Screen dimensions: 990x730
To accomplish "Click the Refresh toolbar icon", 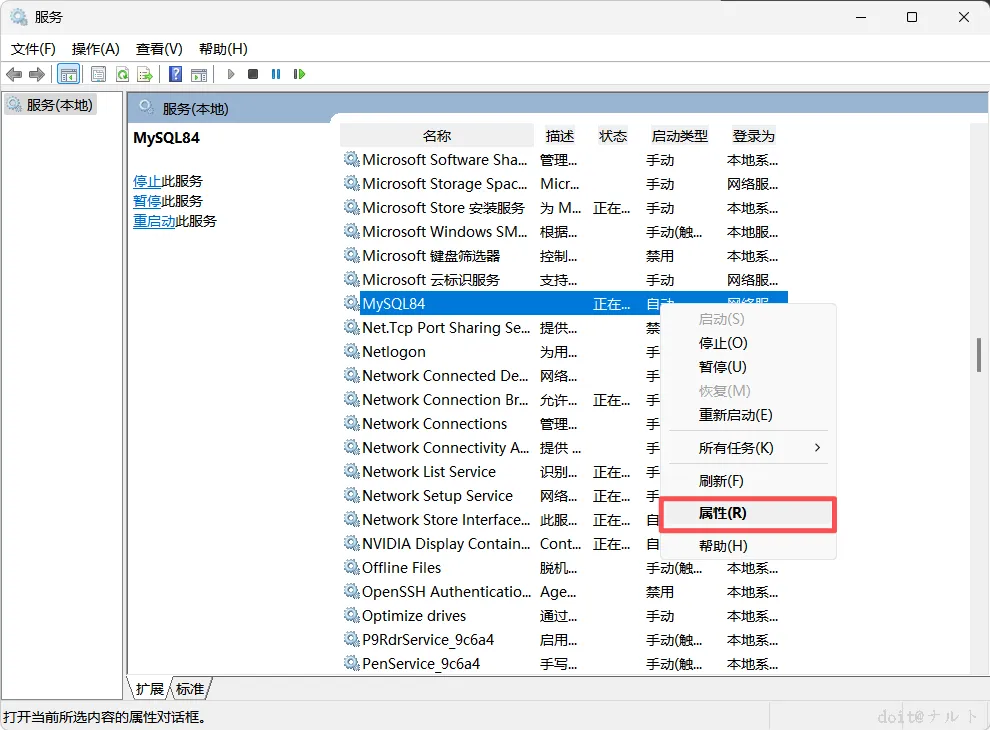I will click(x=122, y=75).
